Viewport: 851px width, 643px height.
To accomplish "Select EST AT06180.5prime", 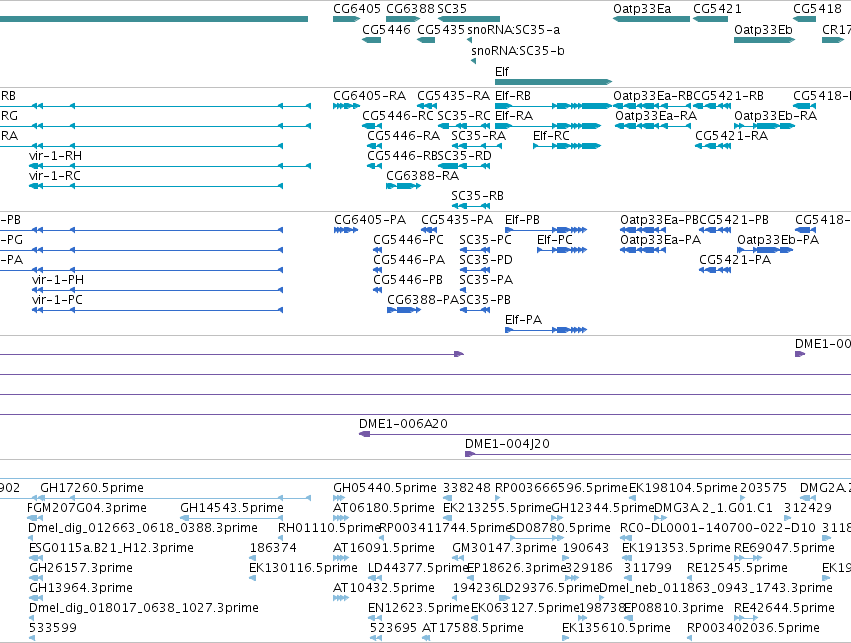I will pyautogui.click(x=384, y=508).
